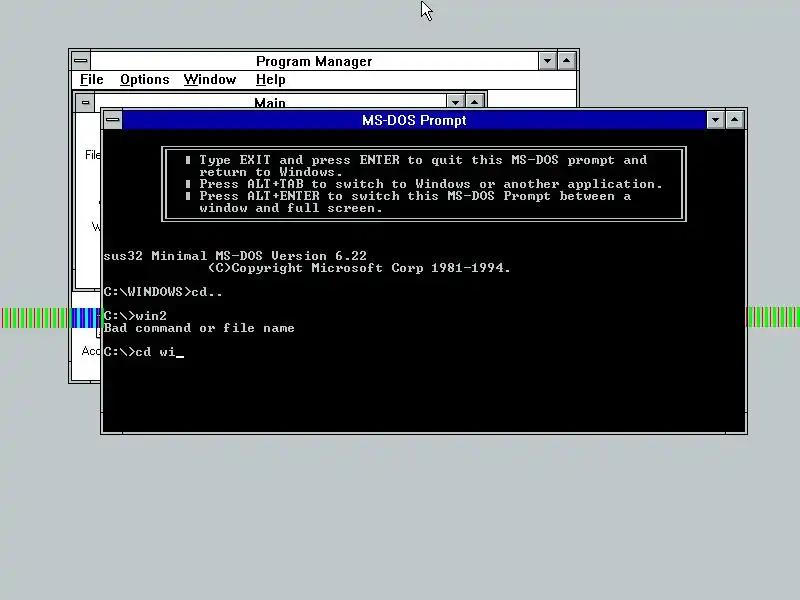Click the 'C:\WINDOWS>cd..' line
The width and height of the screenshot is (800, 600).
163,292
